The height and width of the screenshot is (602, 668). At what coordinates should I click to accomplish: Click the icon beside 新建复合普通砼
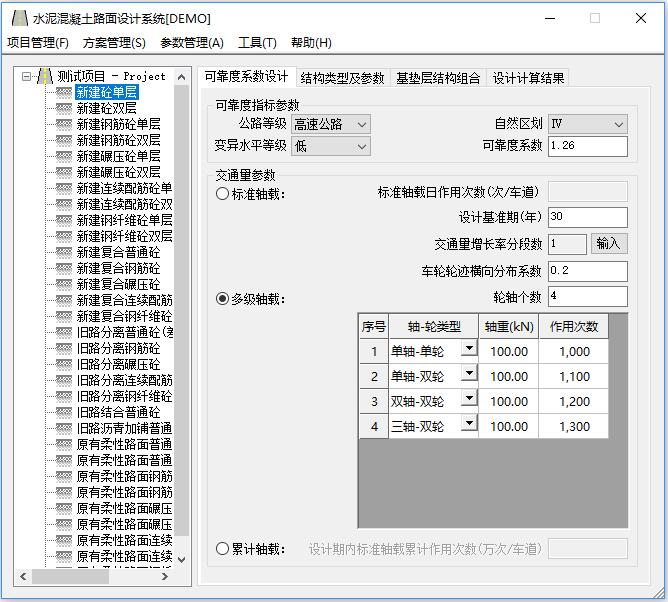64,253
